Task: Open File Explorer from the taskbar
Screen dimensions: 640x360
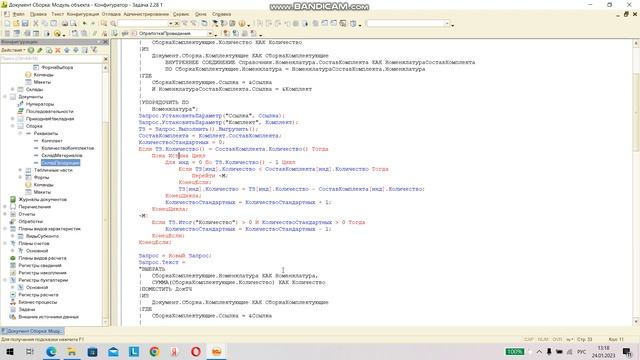Action: coord(72,351)
